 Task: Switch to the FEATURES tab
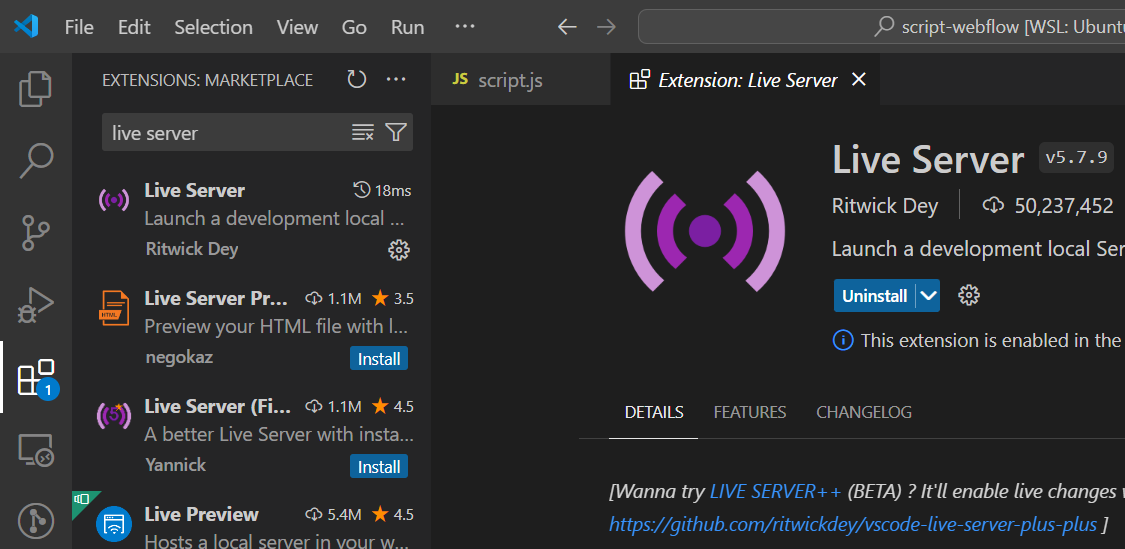point(750,412)
